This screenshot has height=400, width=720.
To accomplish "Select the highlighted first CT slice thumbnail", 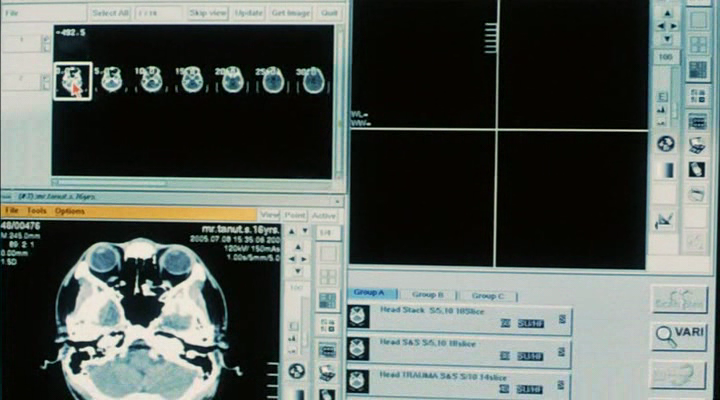I will coord(73,81).
